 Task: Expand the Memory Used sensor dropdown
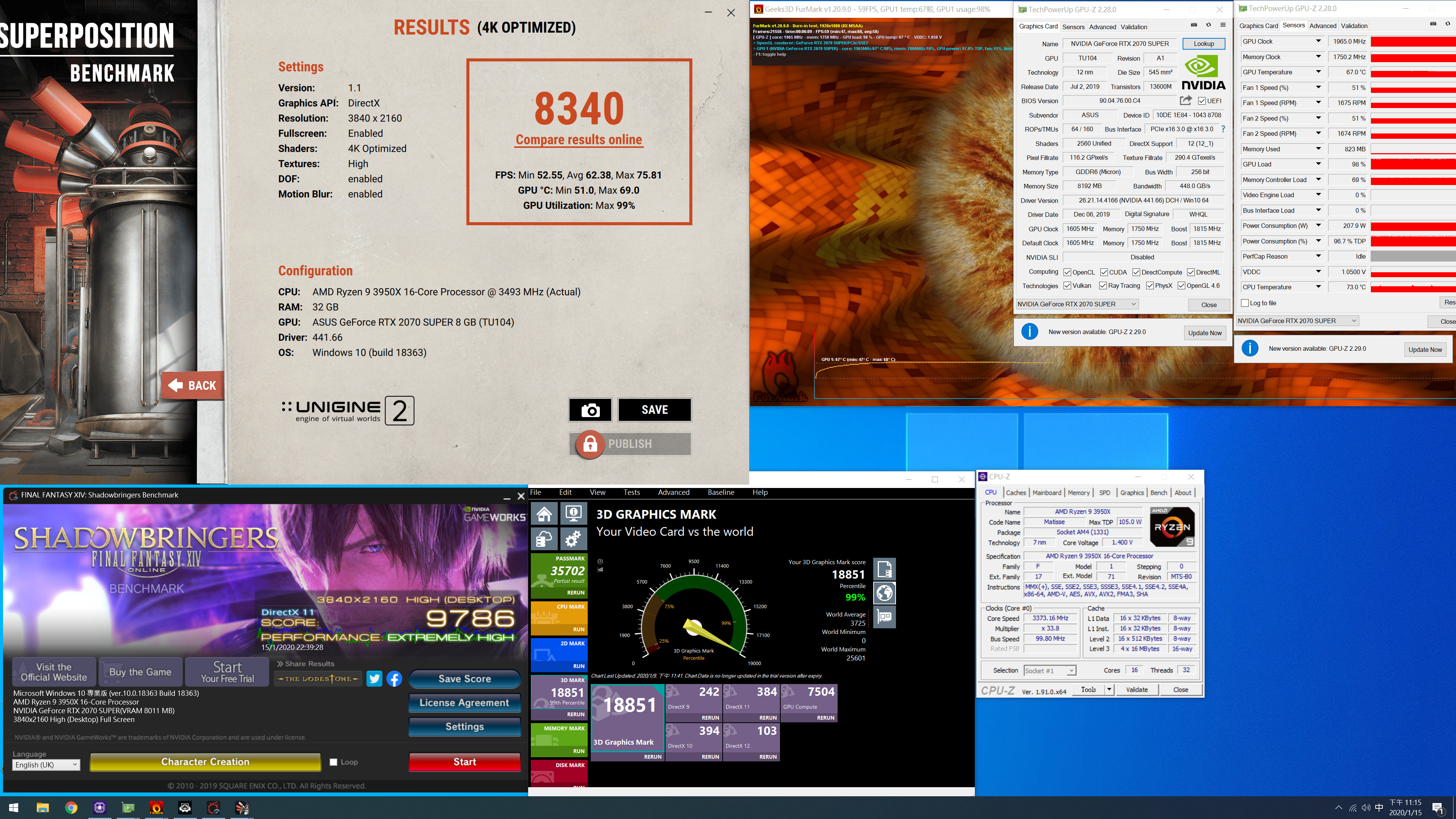click(x=1318, y=149)
